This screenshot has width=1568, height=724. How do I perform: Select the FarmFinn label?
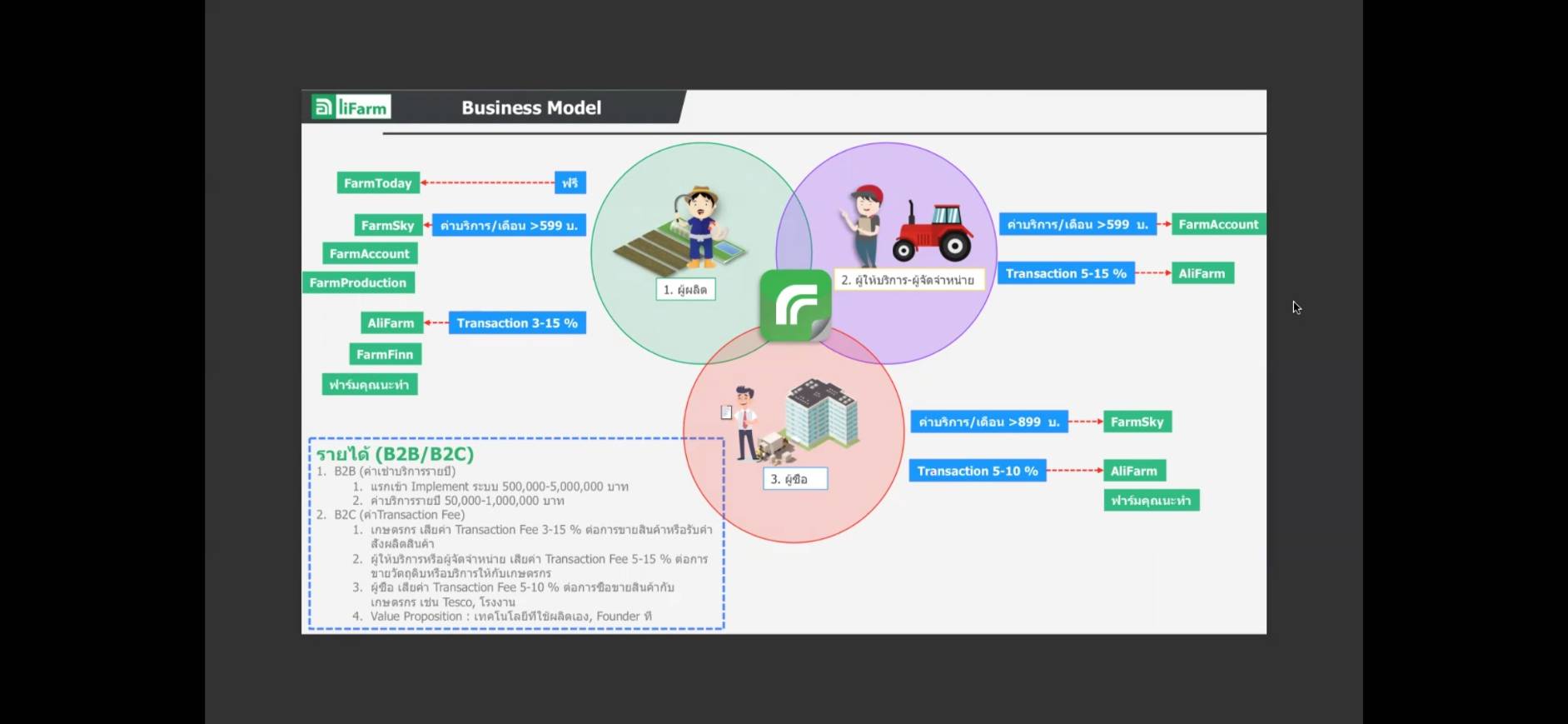pyautogui.click(x=385, y=354)
